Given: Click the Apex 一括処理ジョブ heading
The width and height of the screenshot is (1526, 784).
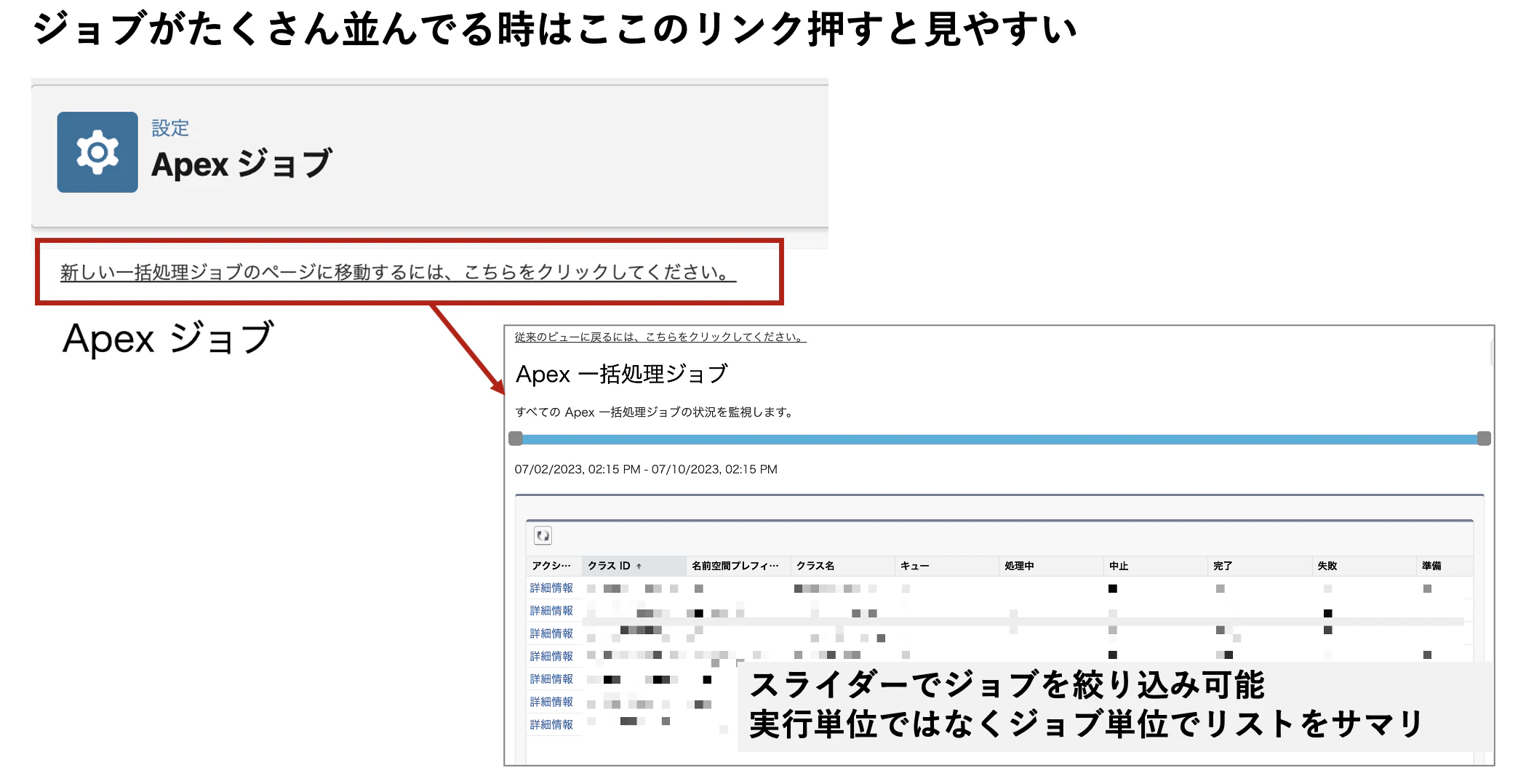Looking at the screenshot, I should 622,374.
